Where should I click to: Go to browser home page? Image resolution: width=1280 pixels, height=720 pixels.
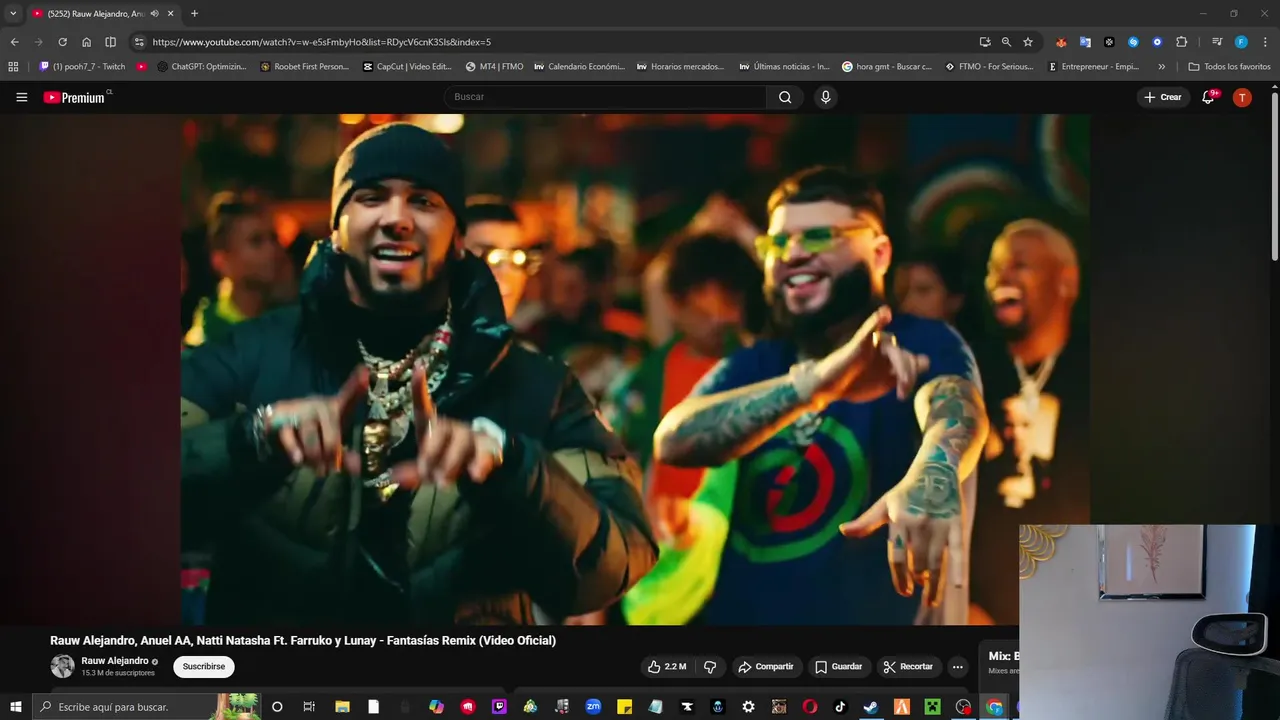point(86,42)
